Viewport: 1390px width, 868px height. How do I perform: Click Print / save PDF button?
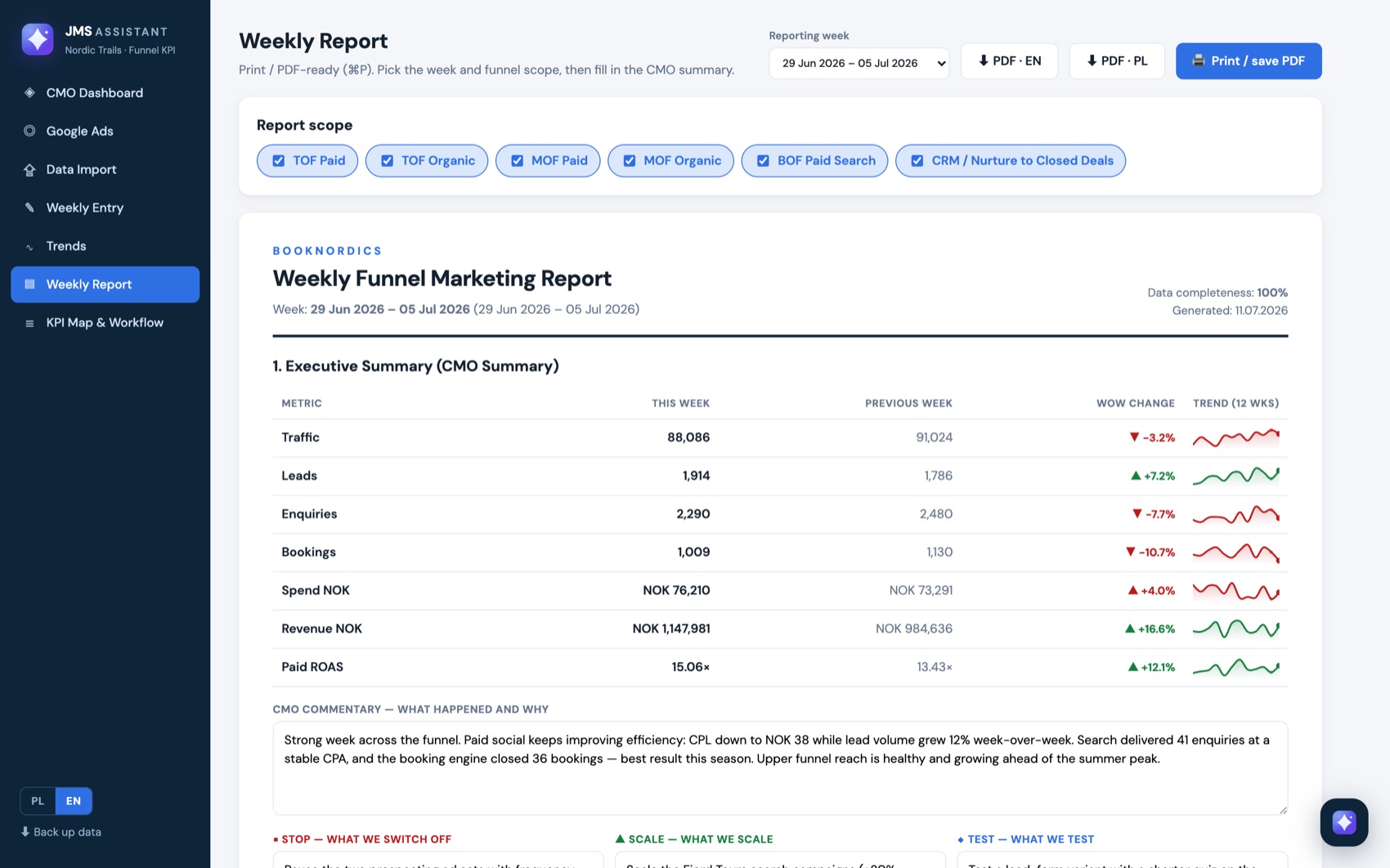(x=1249, y=61)
